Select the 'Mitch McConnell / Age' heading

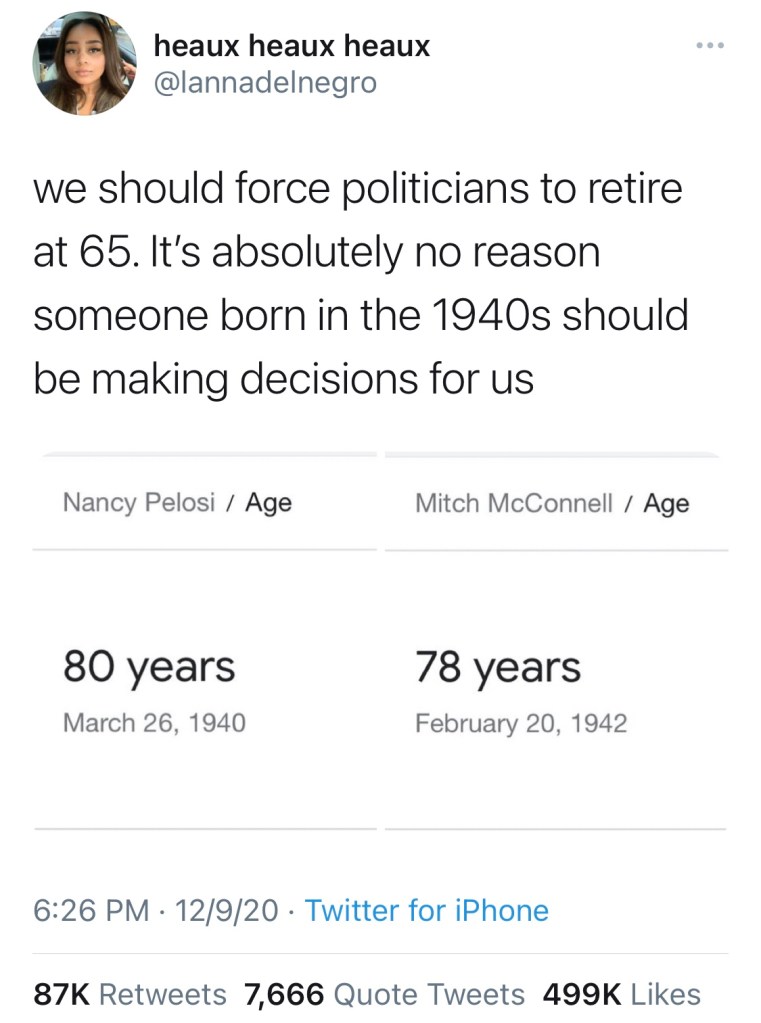click(x=552, y=503)
